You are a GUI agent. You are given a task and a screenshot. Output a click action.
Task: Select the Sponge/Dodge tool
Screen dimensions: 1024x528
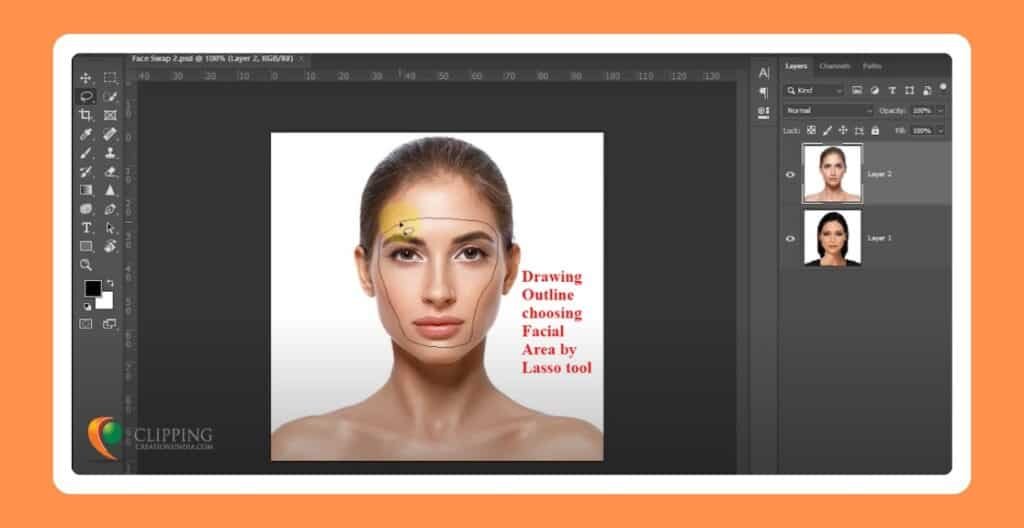(86, 209)
